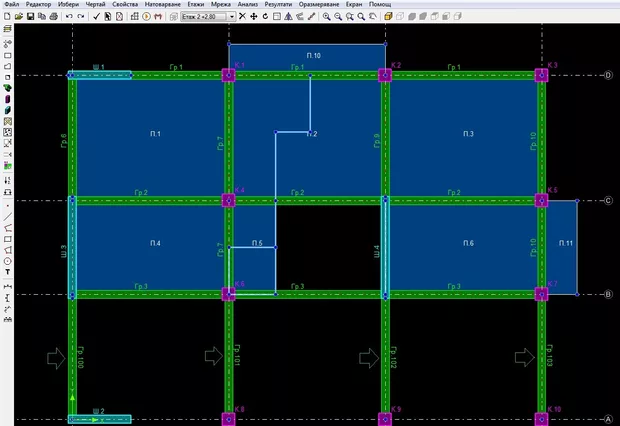
Task: Click the Undo arrow icon
Action: 68,17
